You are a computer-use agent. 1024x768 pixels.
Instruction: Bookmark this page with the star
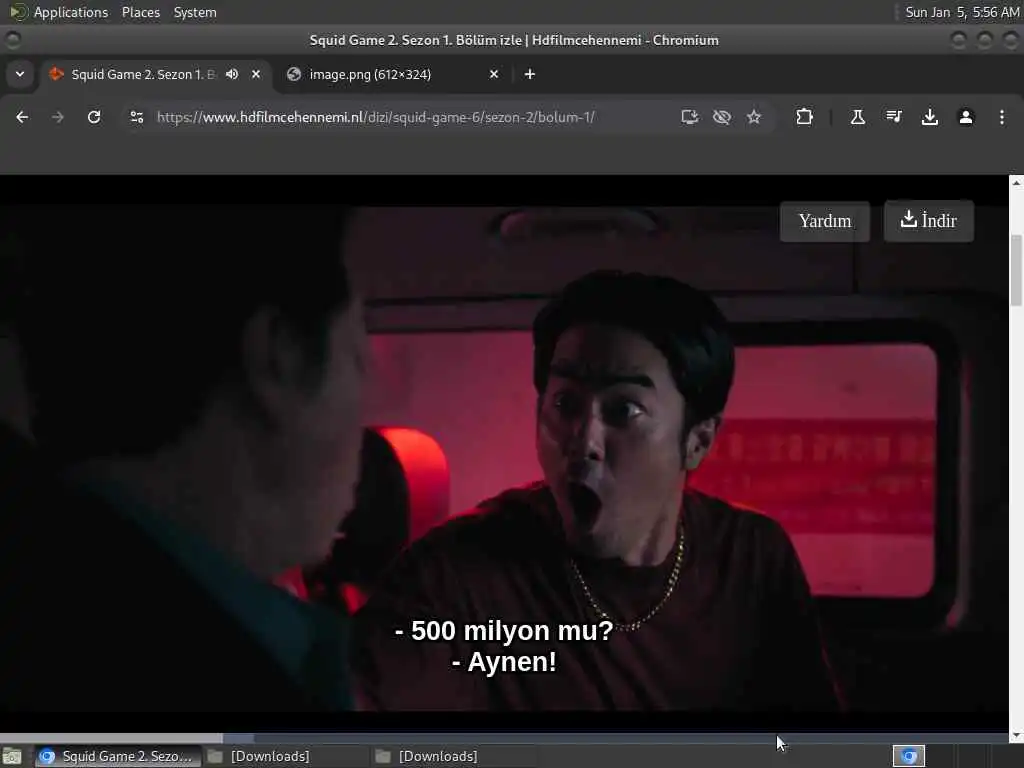pyautogui.click(x=754, y=117)
